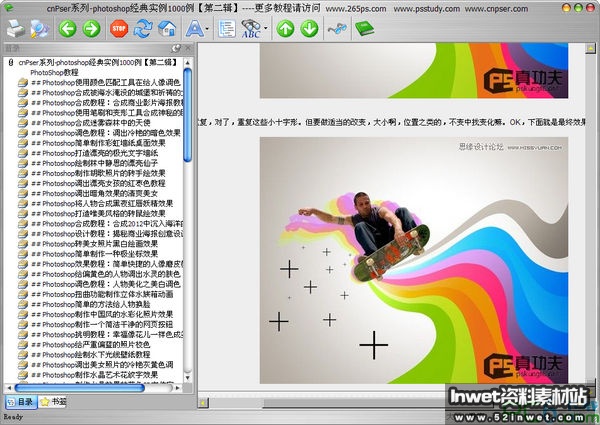600x425 pixels.
Task: Click book icon beside 给偏黄色的人物调出水灵的肤色
Action: [x=23, y=274]
